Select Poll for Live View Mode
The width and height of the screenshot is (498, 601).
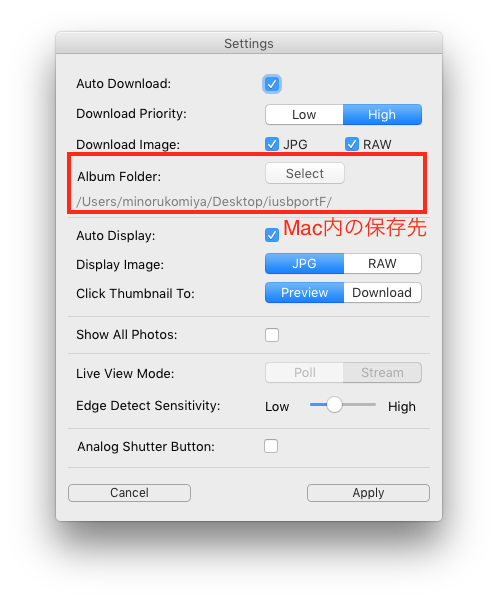[304, 373]
